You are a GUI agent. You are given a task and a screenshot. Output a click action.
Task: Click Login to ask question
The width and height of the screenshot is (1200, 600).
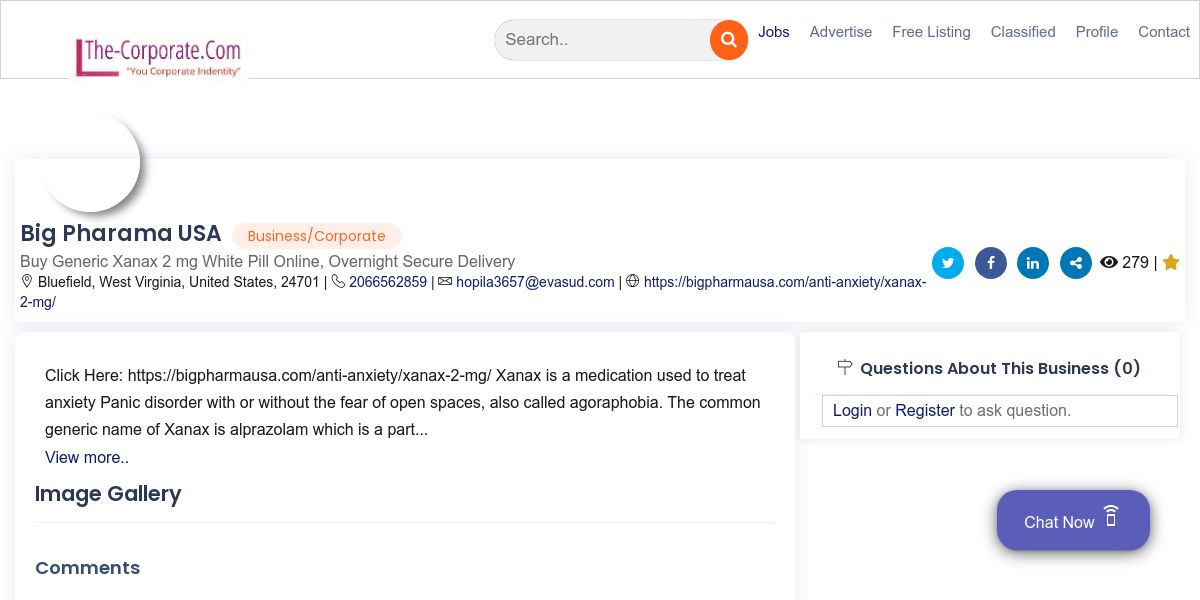pyautogui.click(x=852, y=410)
